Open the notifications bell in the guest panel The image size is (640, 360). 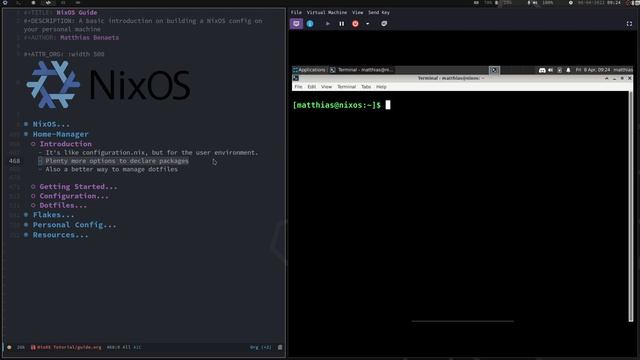[x=568, y=70]
